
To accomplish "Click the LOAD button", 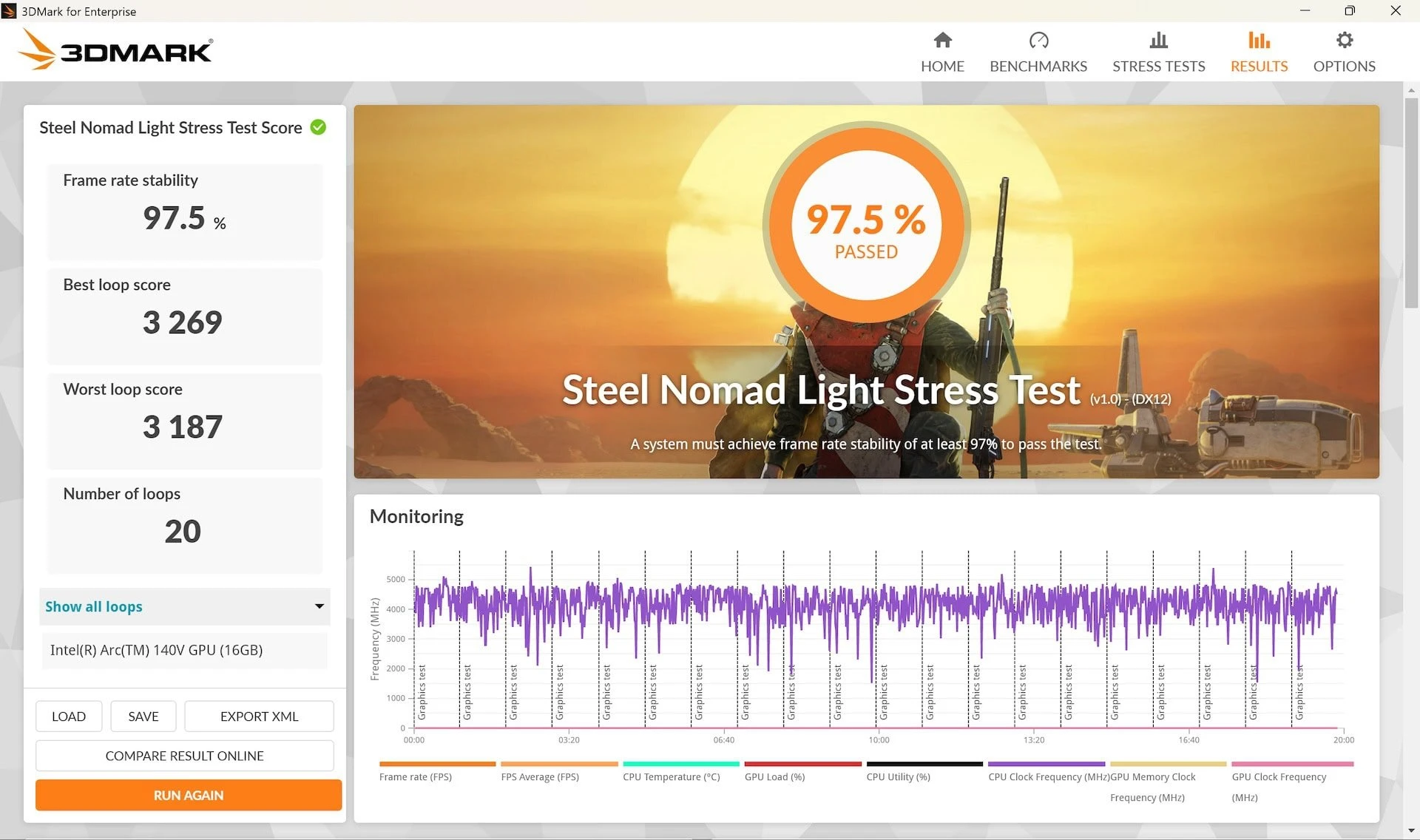I will coord(69,717).
